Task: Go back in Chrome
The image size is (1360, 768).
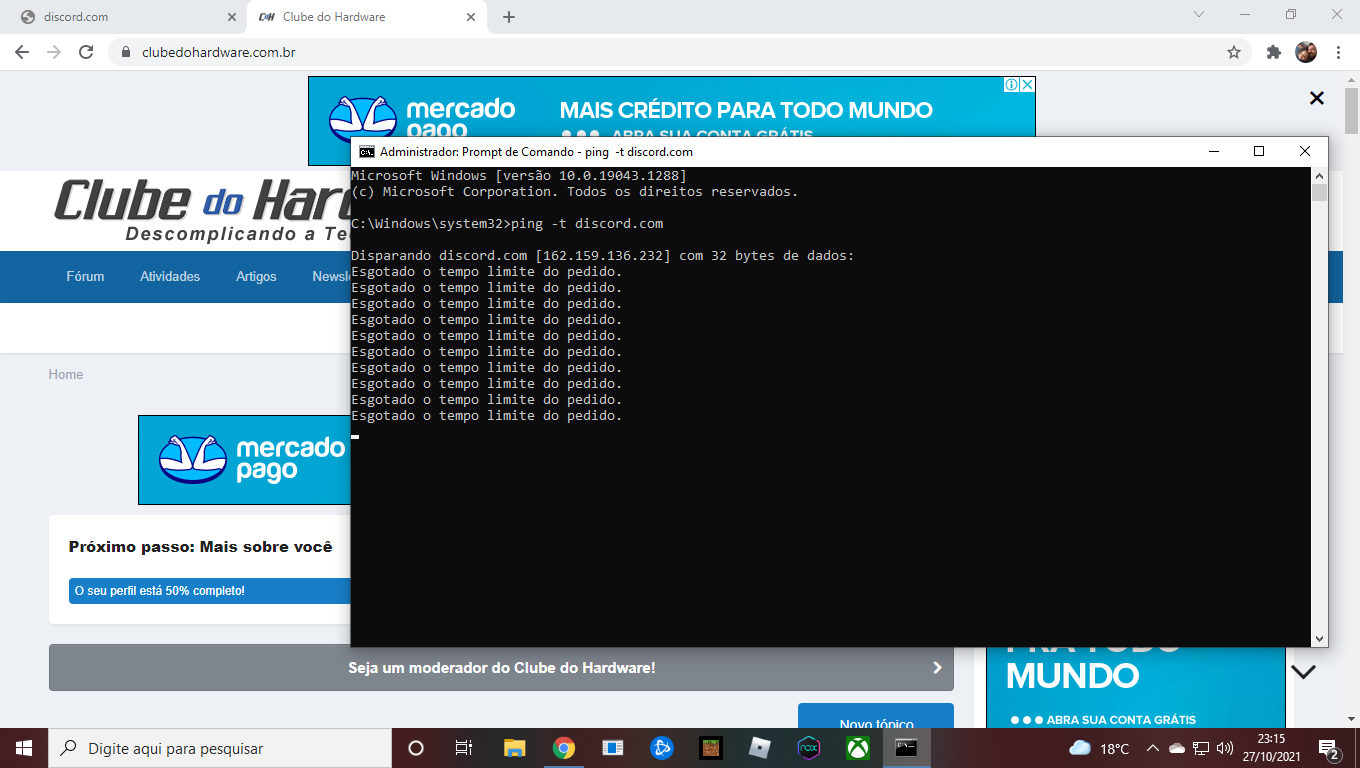Action: click(22, 52)
